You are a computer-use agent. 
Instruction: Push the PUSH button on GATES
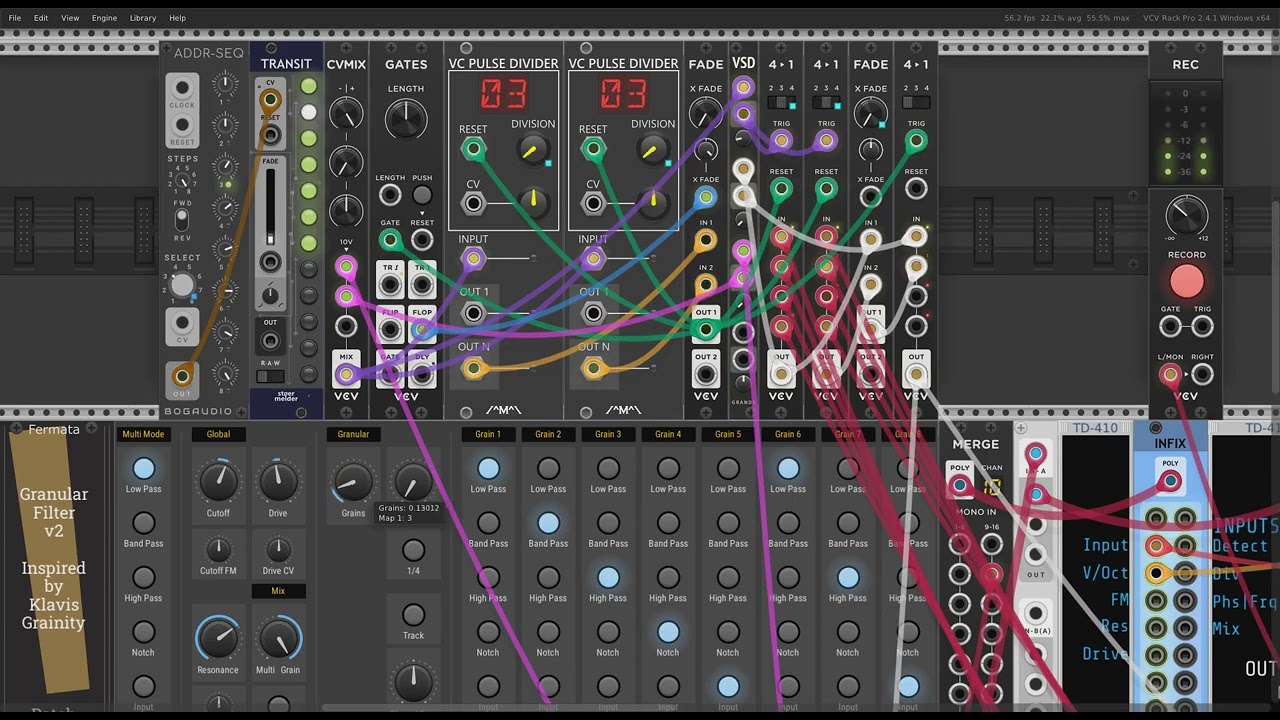(422, 195)
